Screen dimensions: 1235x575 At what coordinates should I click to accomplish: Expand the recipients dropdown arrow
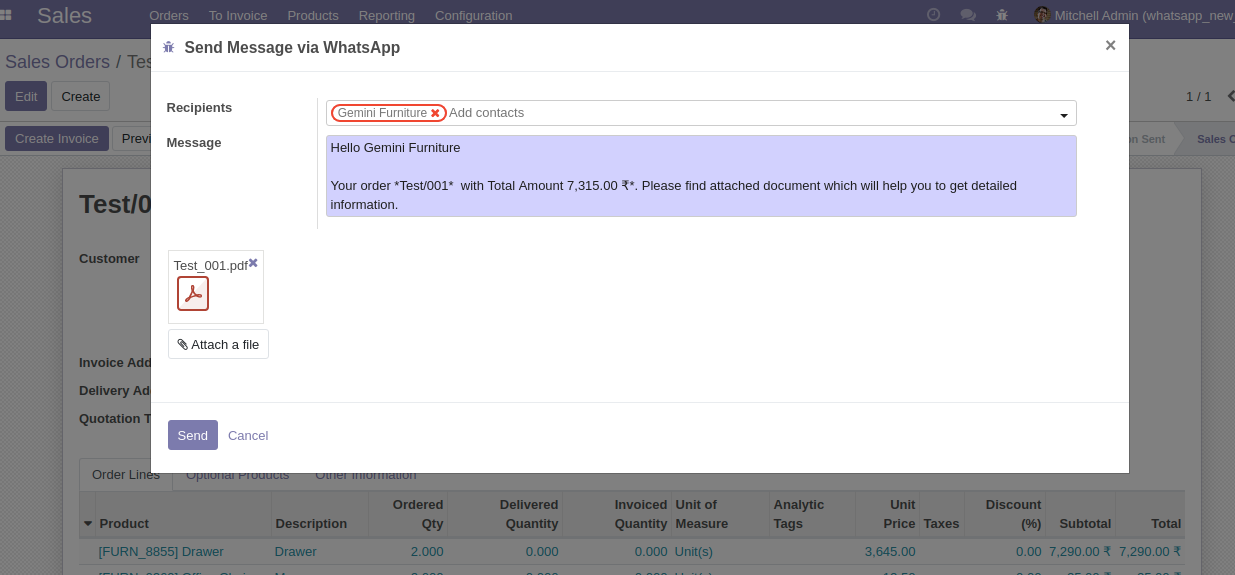click(1064, 116)
